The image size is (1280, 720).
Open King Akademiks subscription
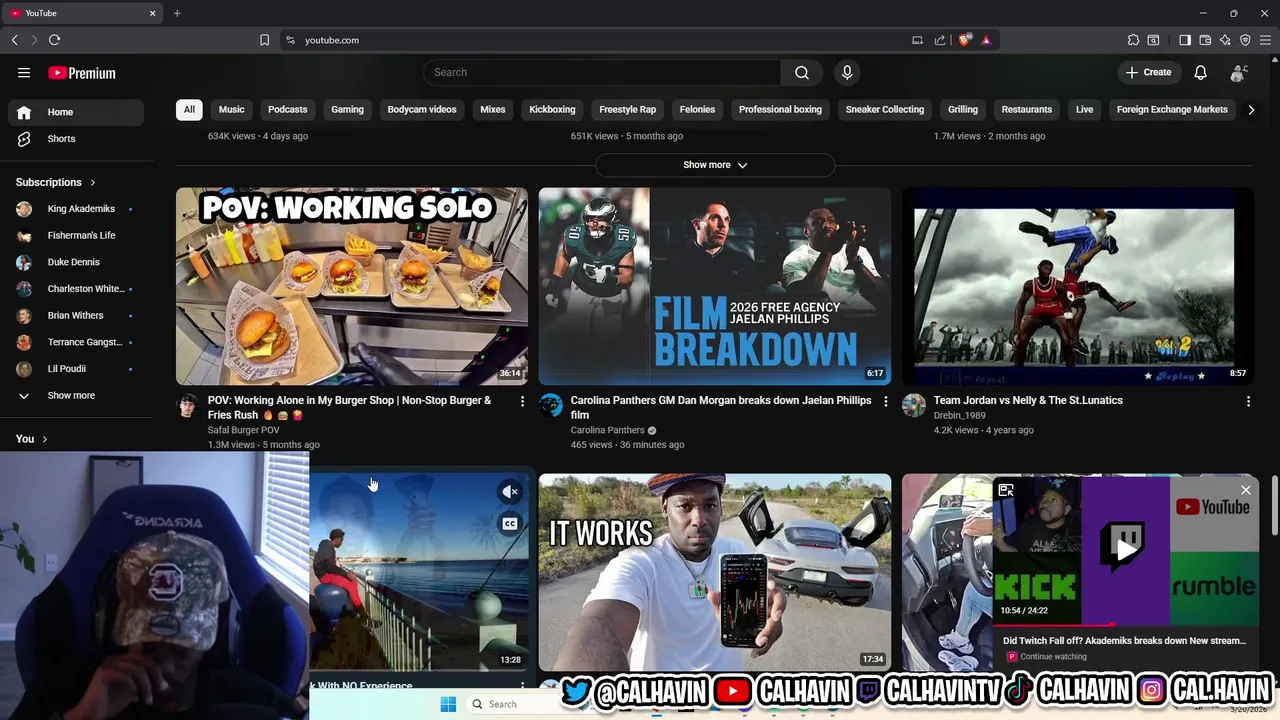76,209
